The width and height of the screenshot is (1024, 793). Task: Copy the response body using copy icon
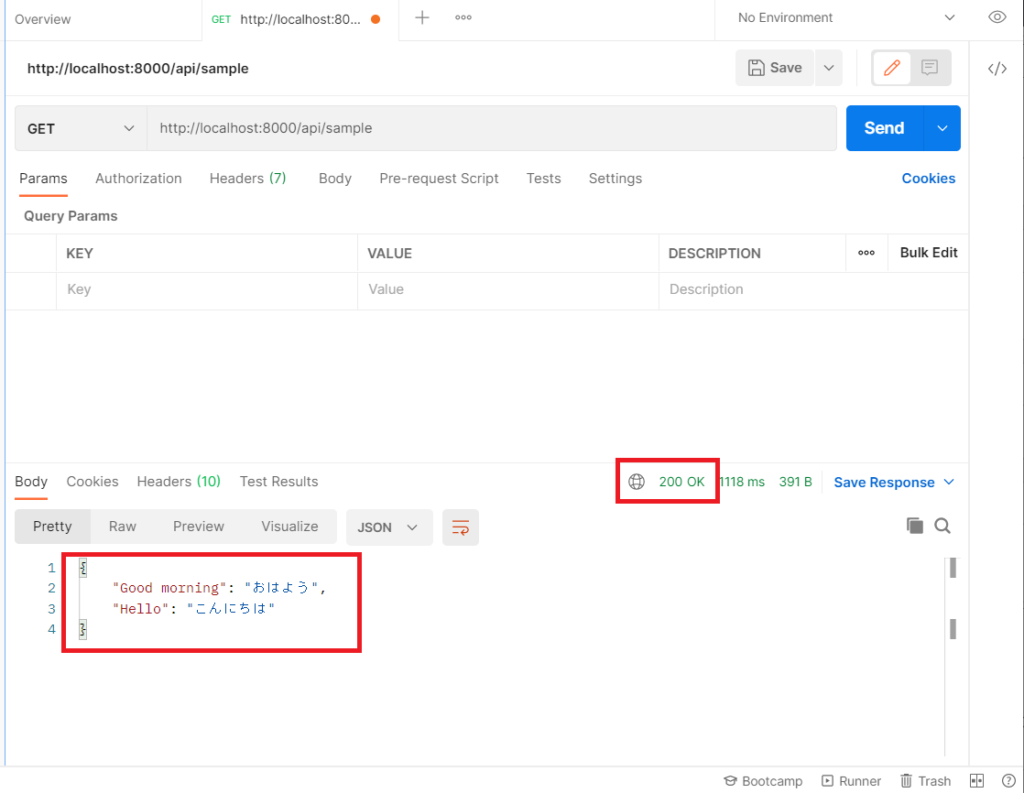coord(914,525)
